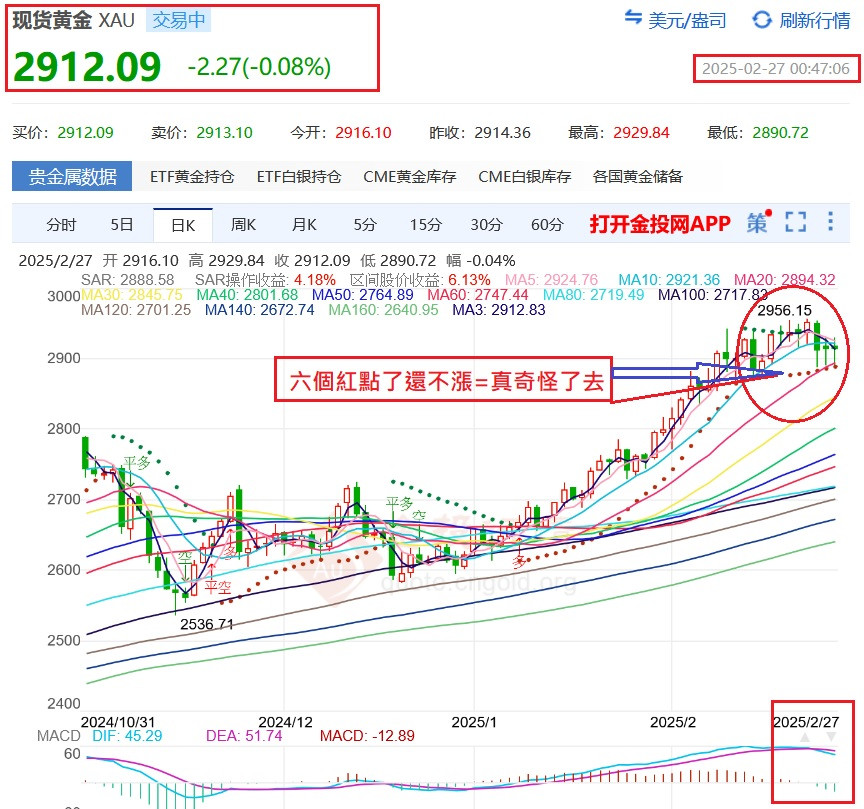Select the 5日 chart tab

[121, 225]
